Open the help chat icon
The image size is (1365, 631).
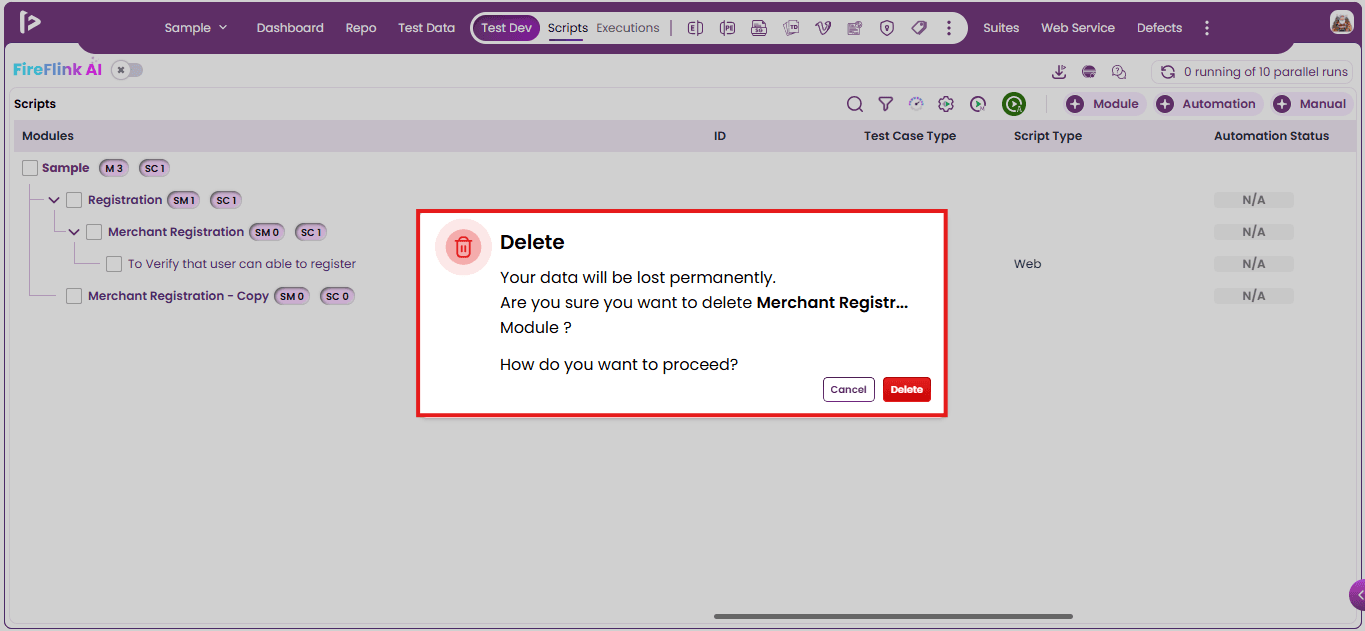[1119, 72]
